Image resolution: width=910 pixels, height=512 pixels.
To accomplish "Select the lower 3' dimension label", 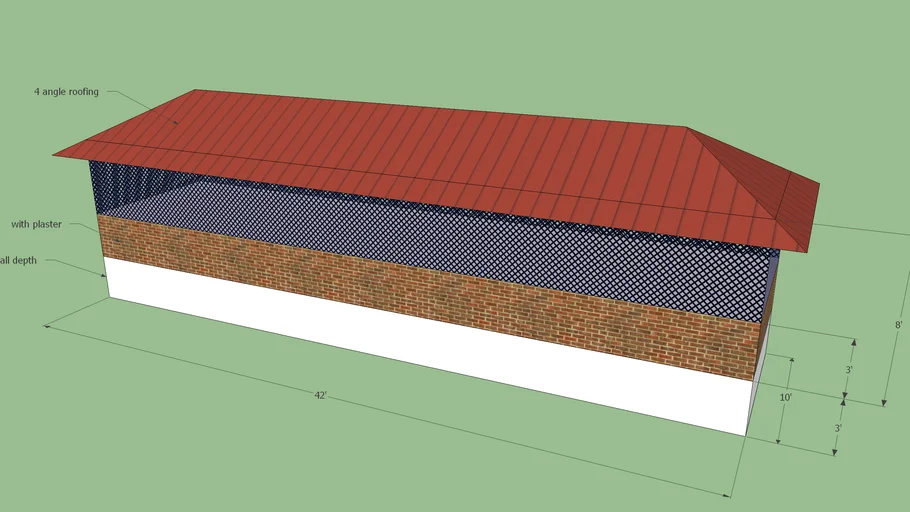I will [838, 428].
